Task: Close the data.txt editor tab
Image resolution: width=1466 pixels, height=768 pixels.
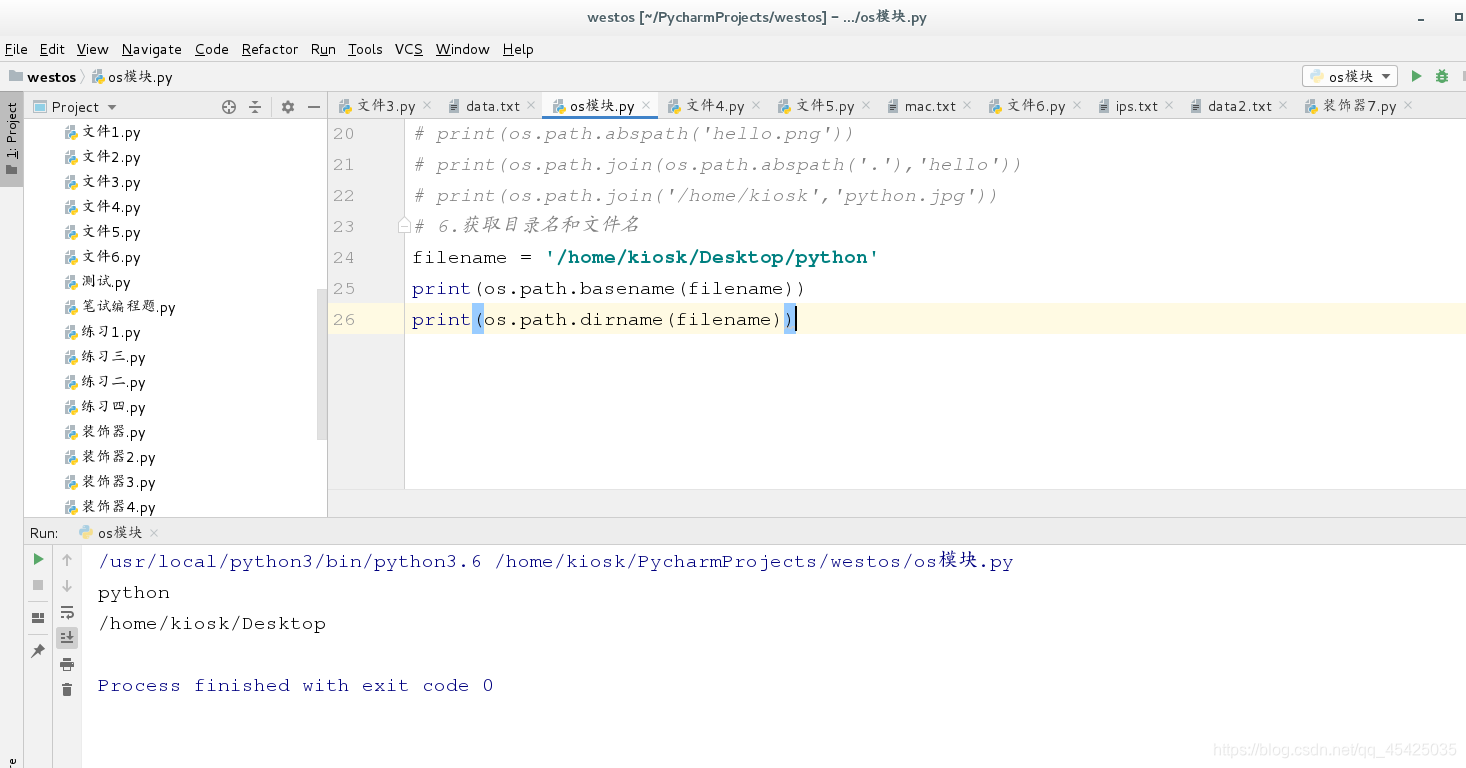Action: click(533, 105)
